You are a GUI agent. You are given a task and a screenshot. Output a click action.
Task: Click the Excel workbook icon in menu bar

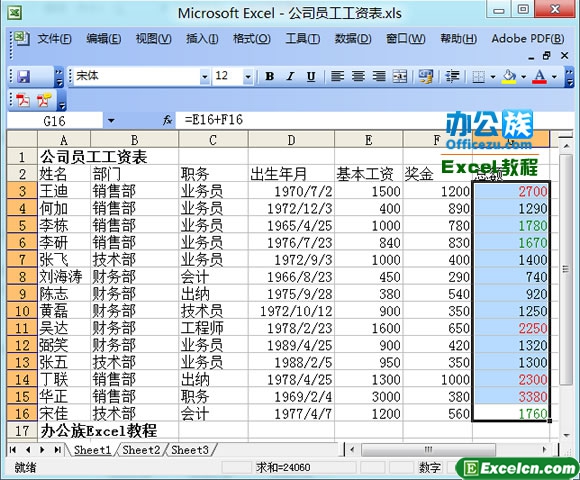click(22, 38)
